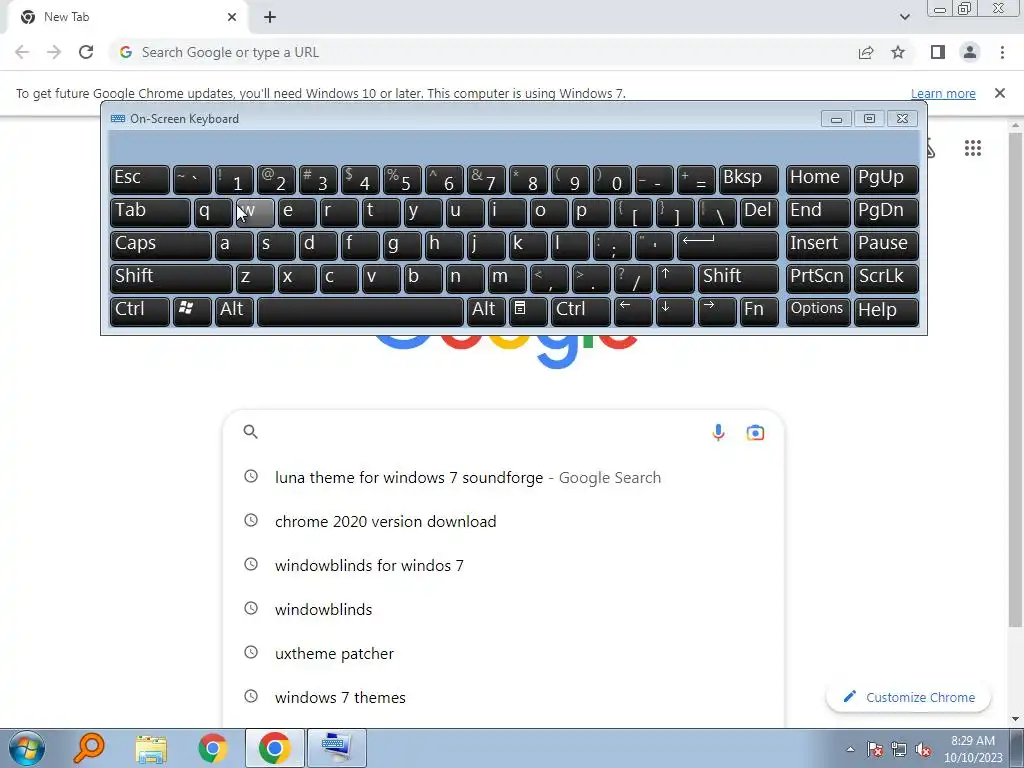Toggle right Alt key on keyboard
The image size is (1024, 768).
point(486,311)
